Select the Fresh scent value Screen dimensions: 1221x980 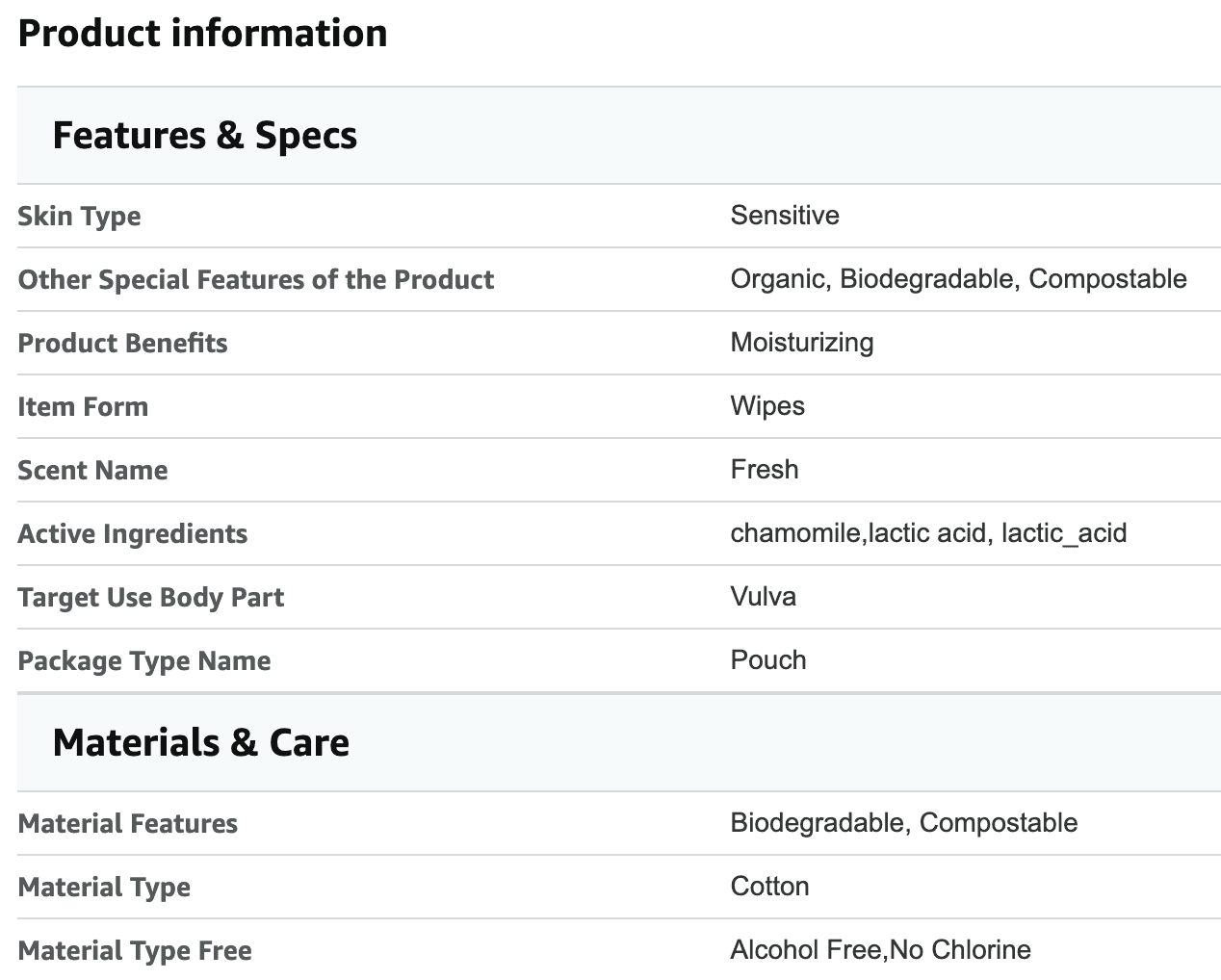click(765, 469)
